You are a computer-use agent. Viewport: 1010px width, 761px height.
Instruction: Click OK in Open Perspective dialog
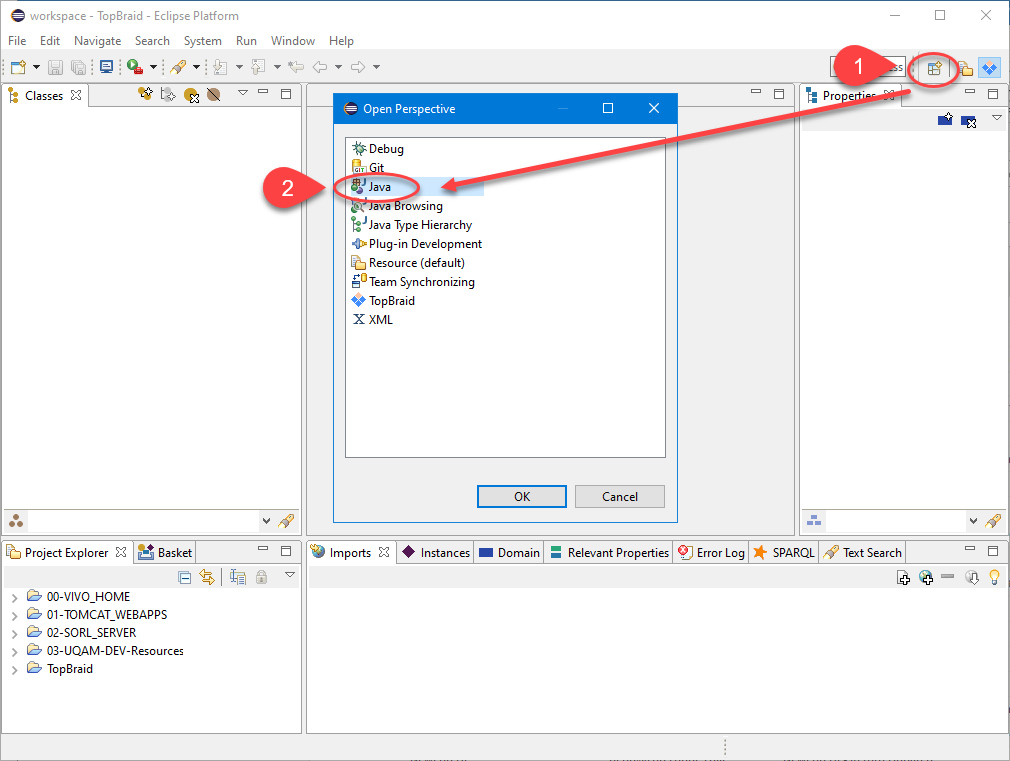[522, 497]
